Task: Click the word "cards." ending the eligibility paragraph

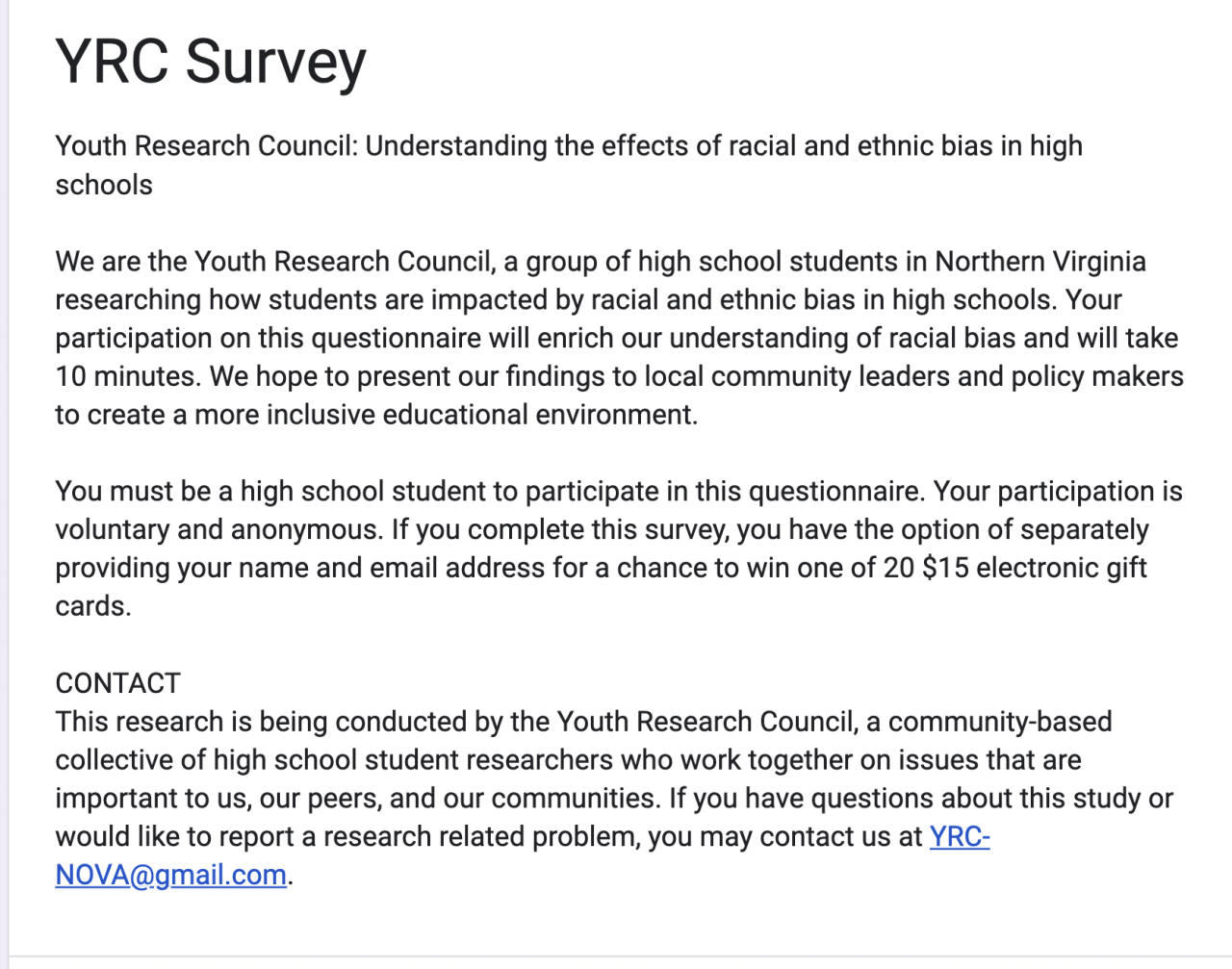Action: point(92,606)
